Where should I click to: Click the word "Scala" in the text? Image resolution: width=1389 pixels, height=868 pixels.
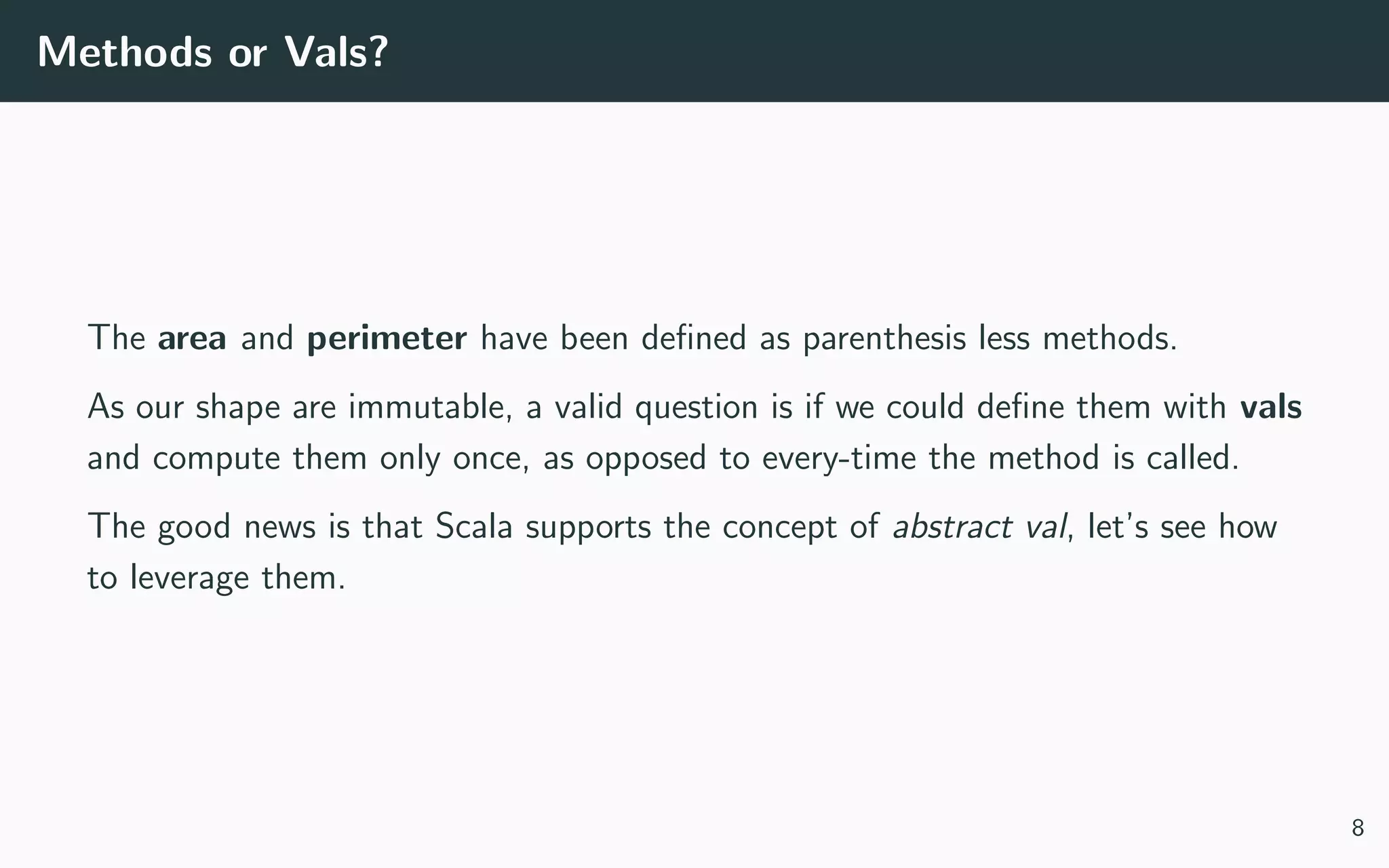click(x=473, y=526)
